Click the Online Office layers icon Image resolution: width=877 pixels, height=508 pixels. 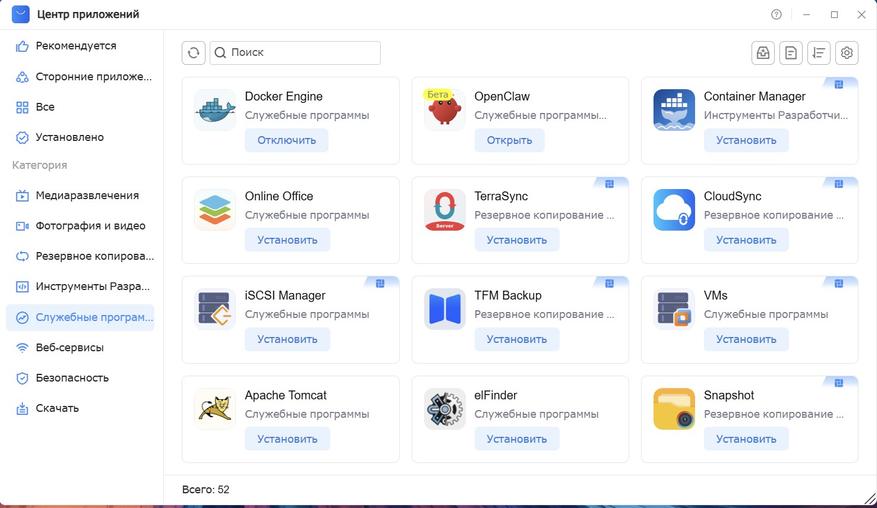click(215, 210)
